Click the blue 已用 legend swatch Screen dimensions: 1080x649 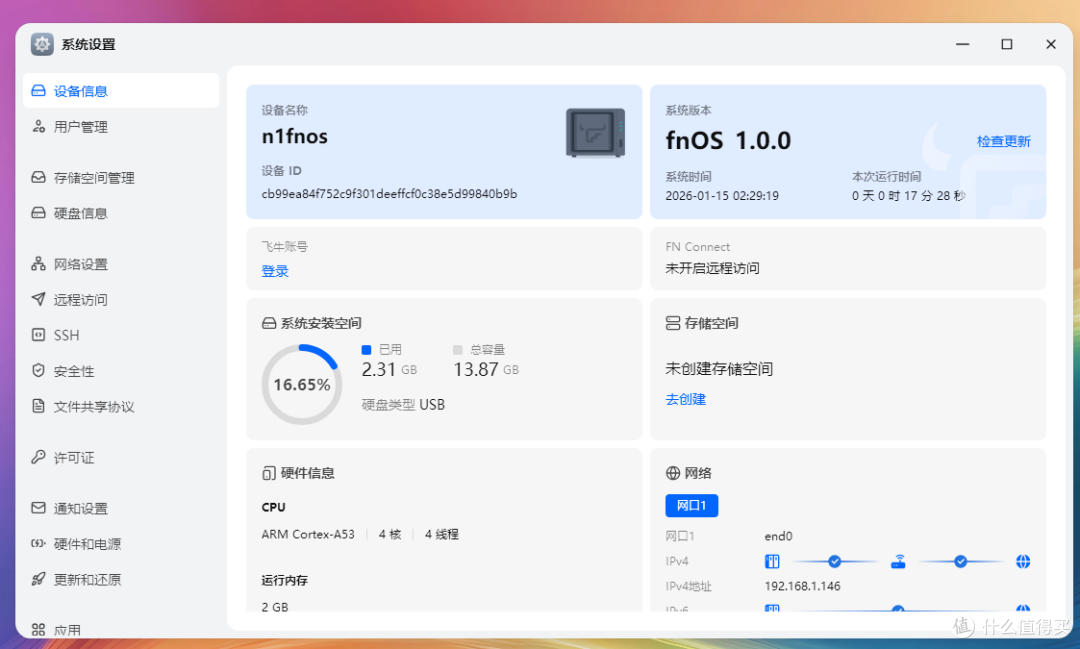coord(366,350)
